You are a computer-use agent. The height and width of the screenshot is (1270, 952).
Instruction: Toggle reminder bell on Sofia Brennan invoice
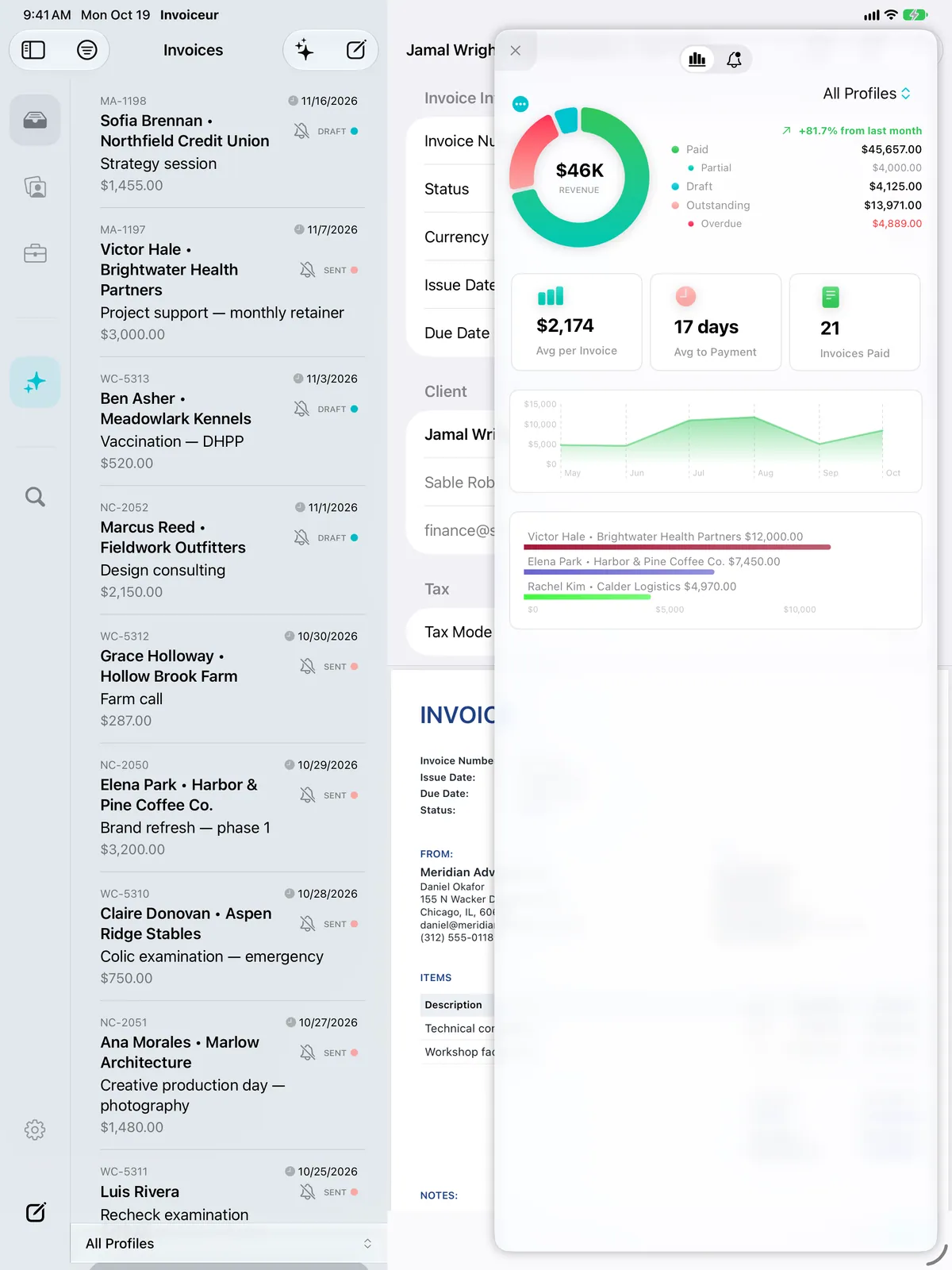click(x=301, y=131)
